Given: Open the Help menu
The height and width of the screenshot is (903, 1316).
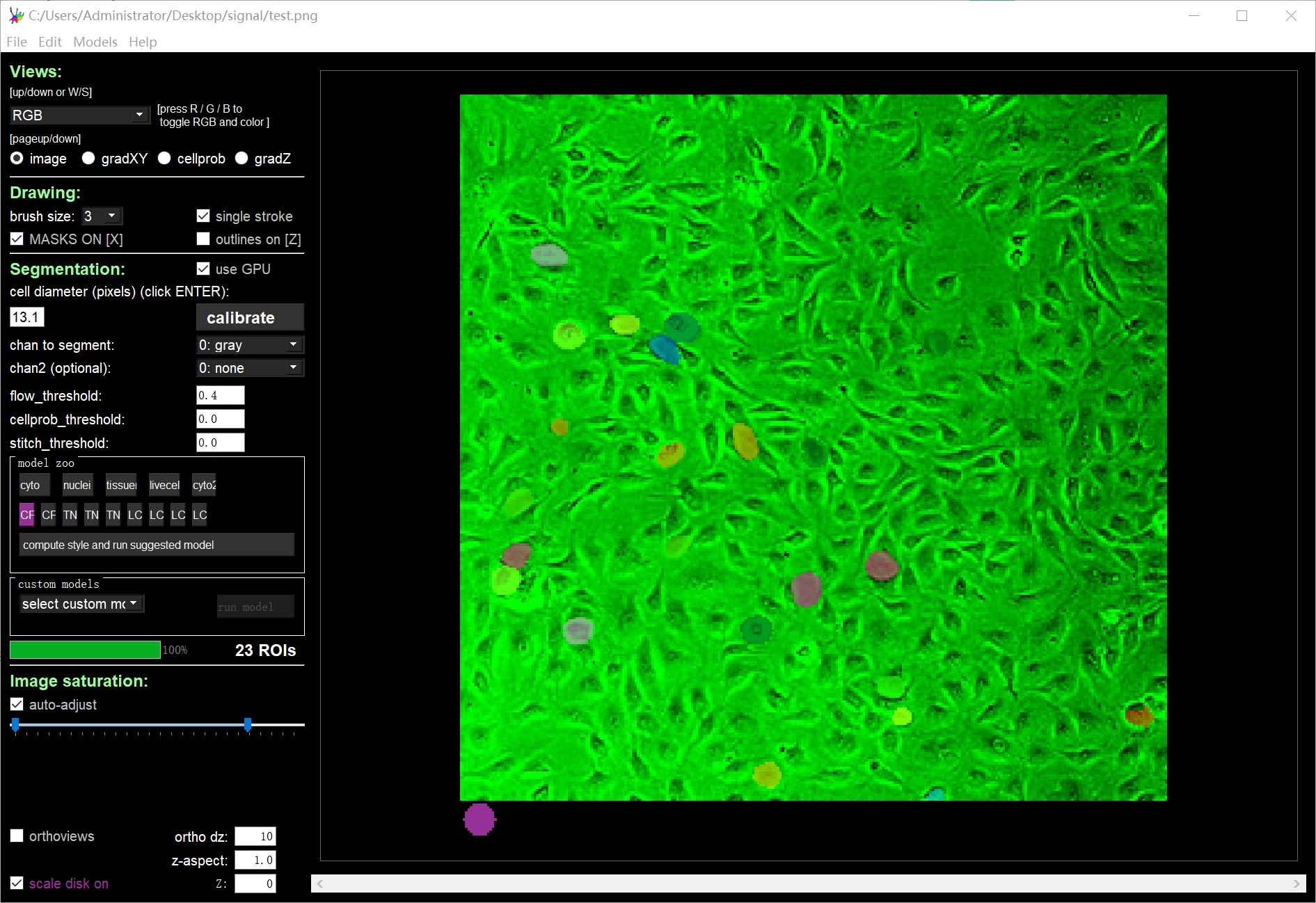Looking at the screenshot, I should click(x=143, y=42).
